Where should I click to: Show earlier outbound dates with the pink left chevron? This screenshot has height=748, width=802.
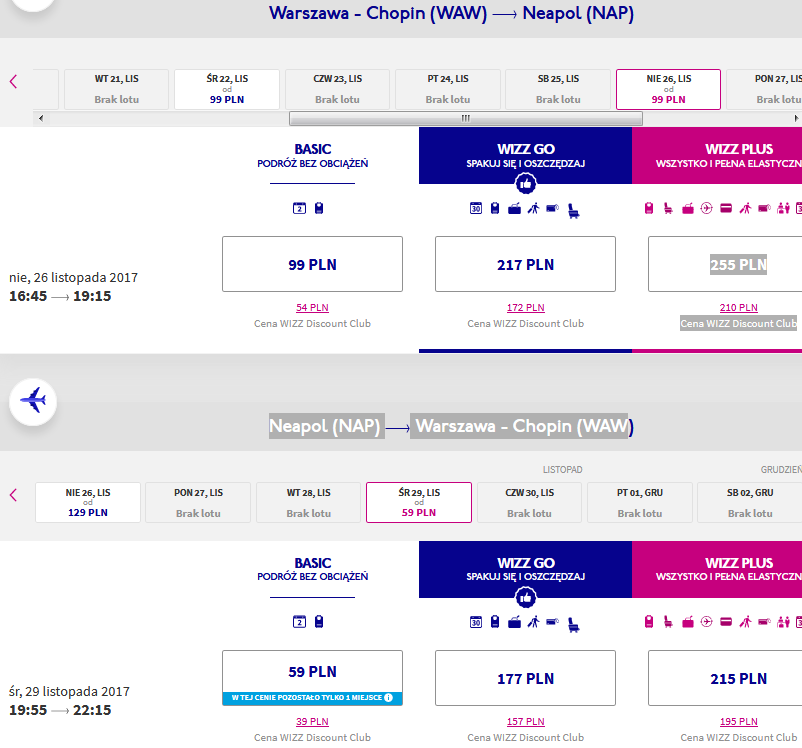pyautogui.click(x=14, y=81)
